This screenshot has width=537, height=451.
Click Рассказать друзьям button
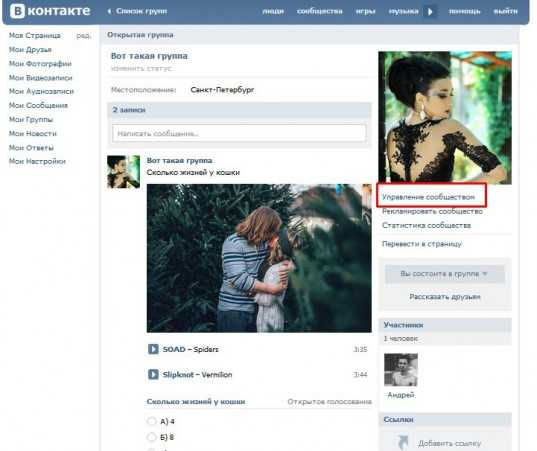(x=445, y=297)
